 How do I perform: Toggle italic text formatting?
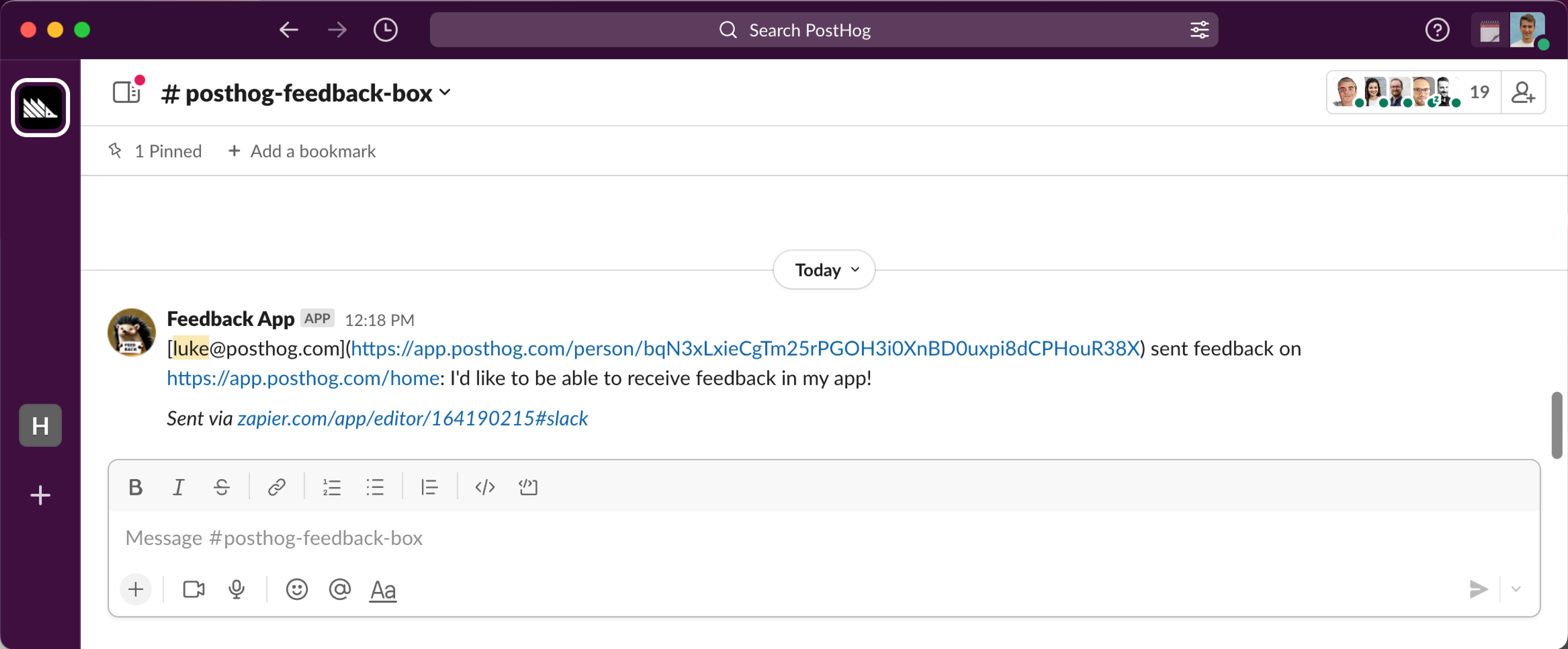click(178, 487)
